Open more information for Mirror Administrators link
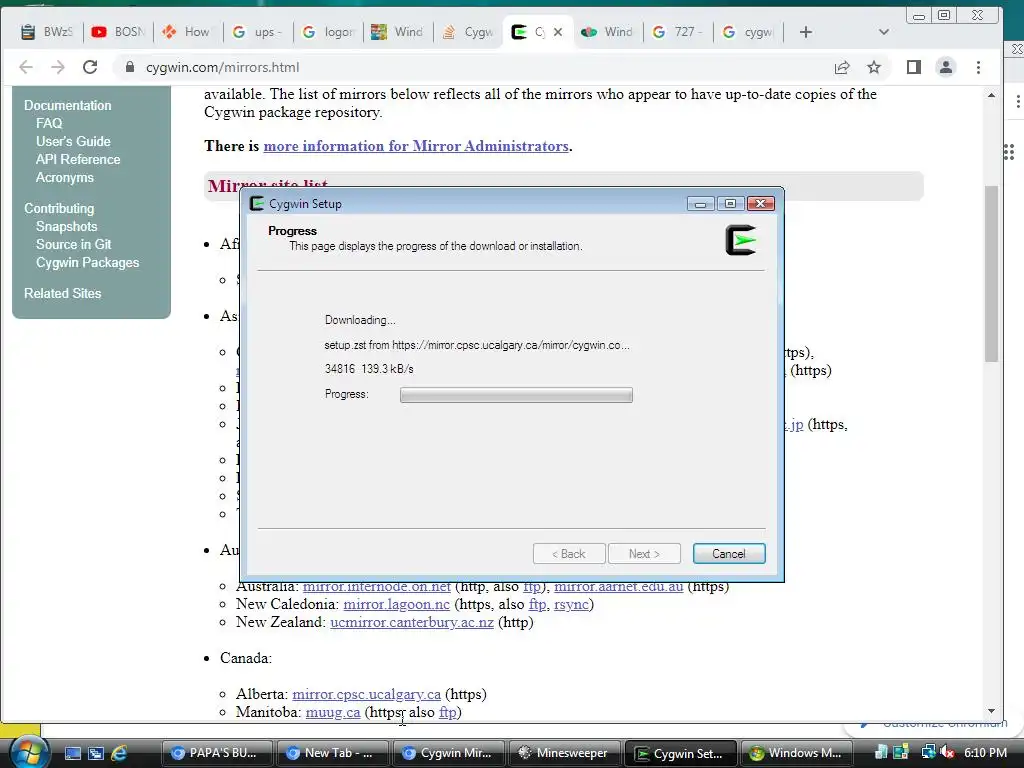Screen dimensions: 1024x768 pyautogui.click(x=416, y=146)
